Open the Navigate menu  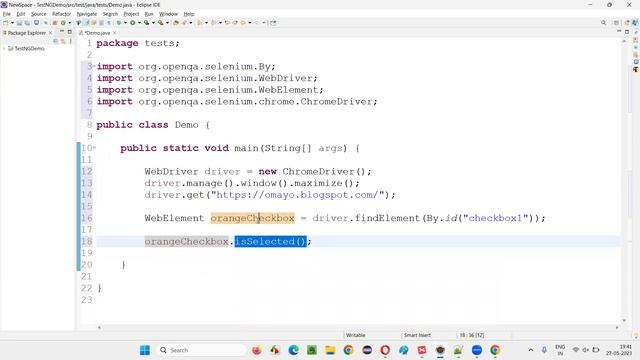(87, 14)
